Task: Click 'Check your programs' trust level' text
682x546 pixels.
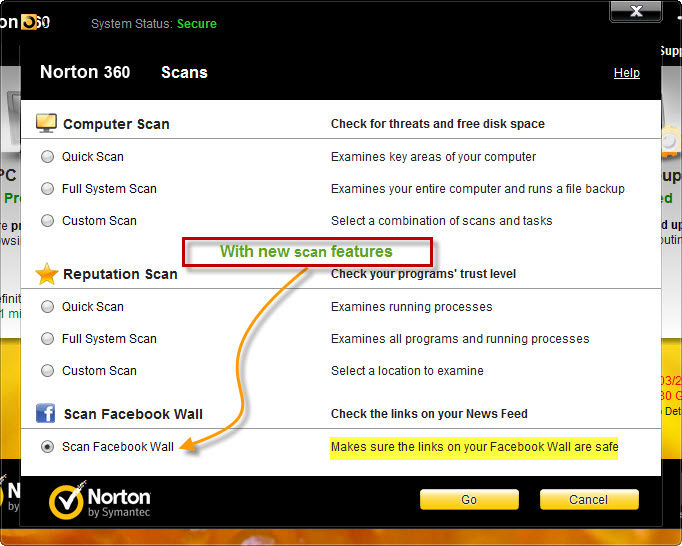Action: (x=423, y=274)
